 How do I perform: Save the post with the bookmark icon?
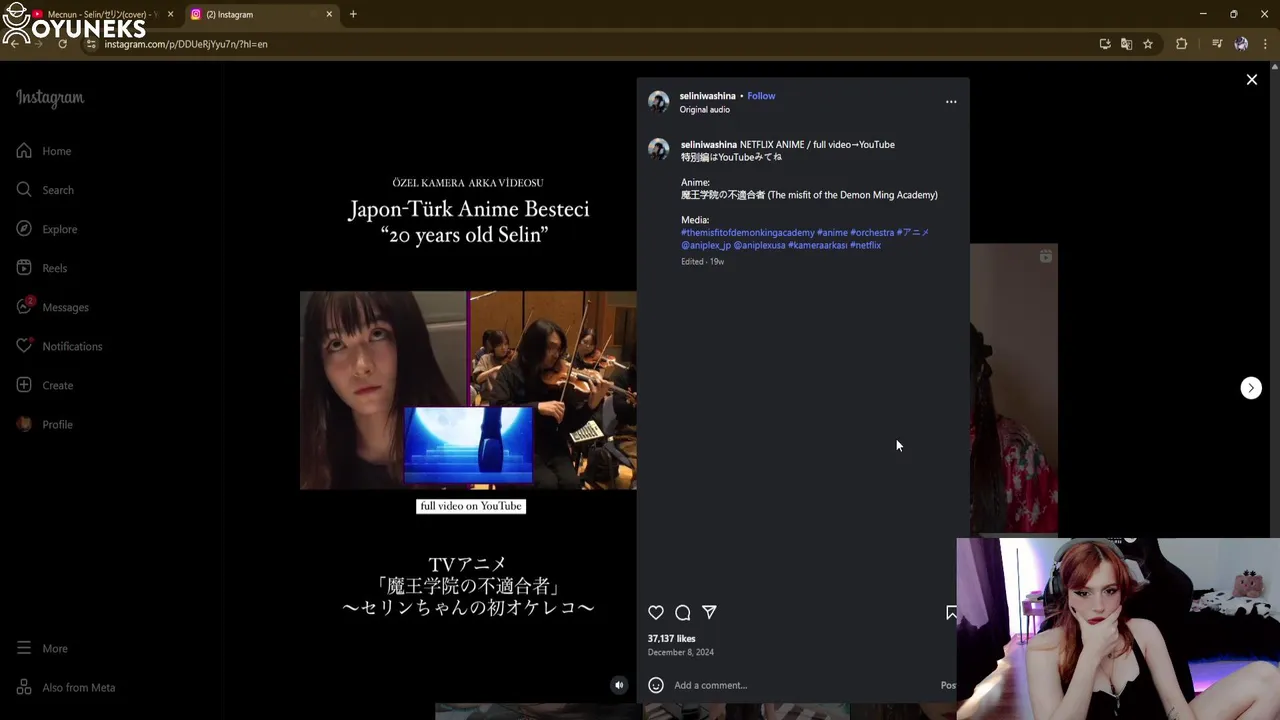[x=951, y=612]
